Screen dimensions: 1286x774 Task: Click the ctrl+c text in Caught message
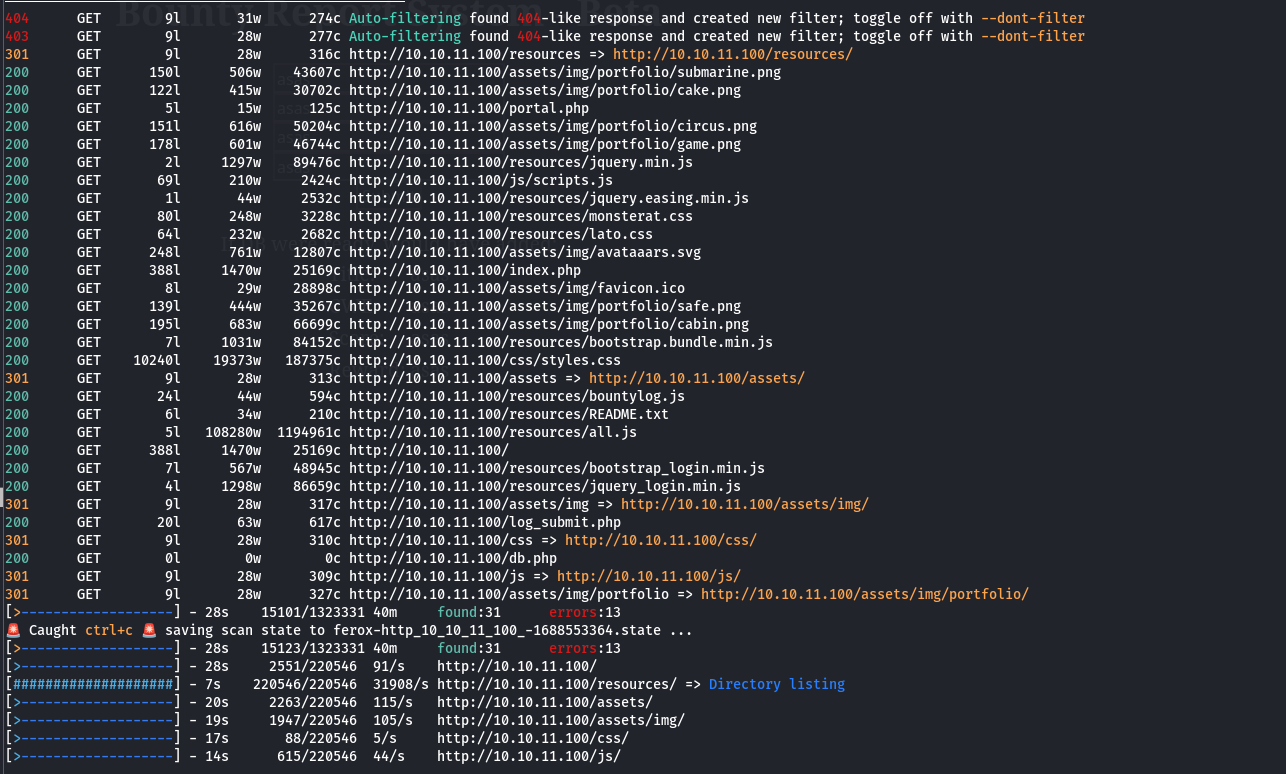click(109, 630)
